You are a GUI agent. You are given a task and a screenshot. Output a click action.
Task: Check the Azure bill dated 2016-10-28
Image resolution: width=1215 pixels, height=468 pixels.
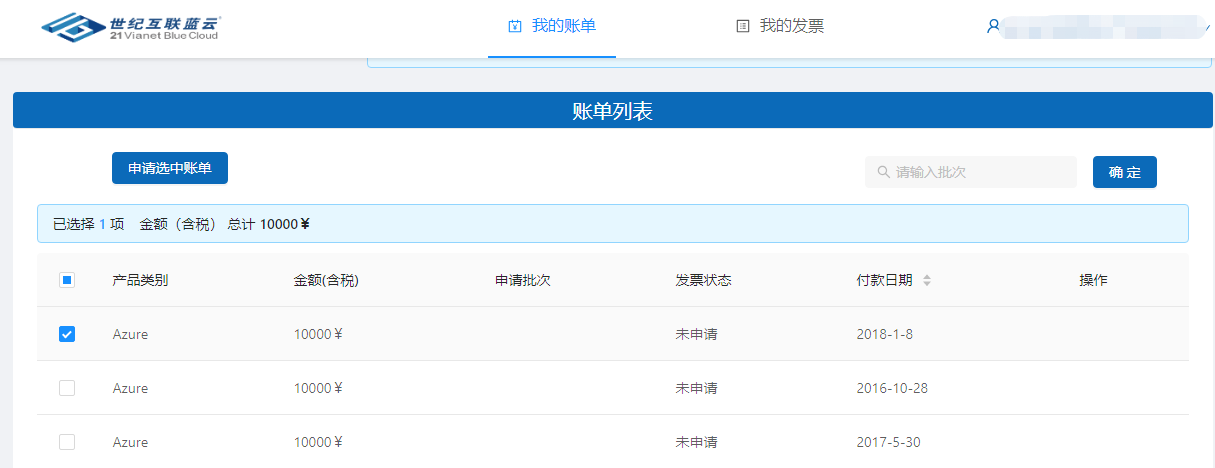pyautogui.click(x=67, y=388)
